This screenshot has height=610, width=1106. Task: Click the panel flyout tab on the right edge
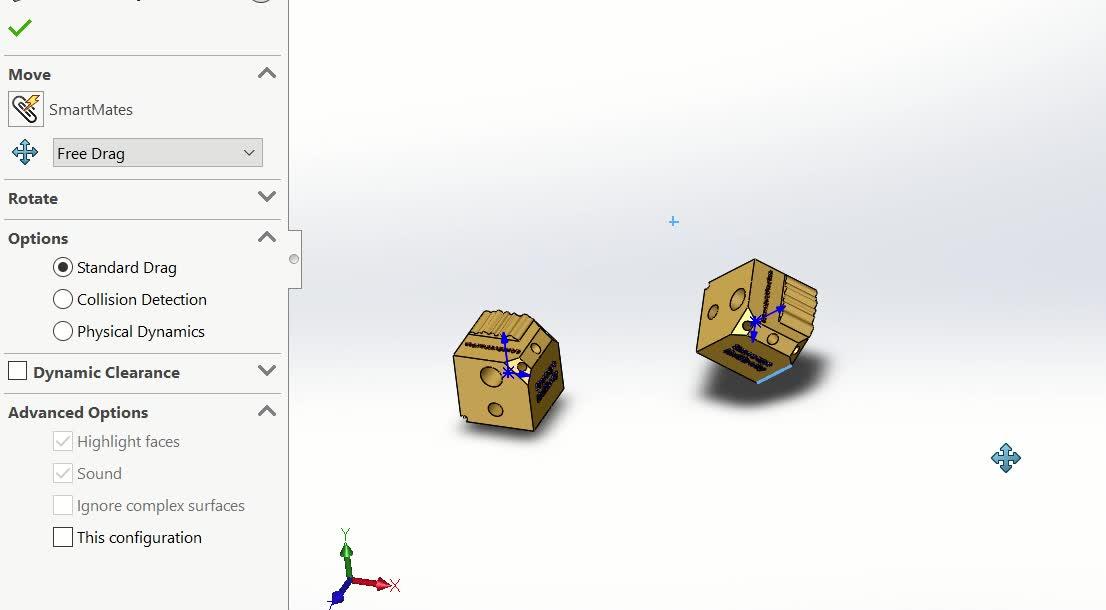[x=292, y=258]
